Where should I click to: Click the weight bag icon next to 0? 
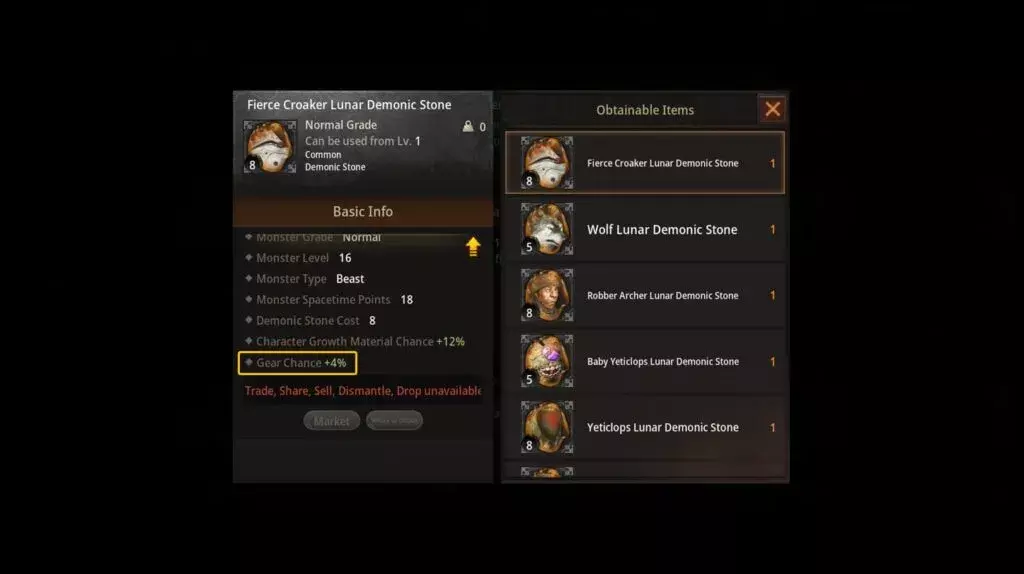(468, 126)
